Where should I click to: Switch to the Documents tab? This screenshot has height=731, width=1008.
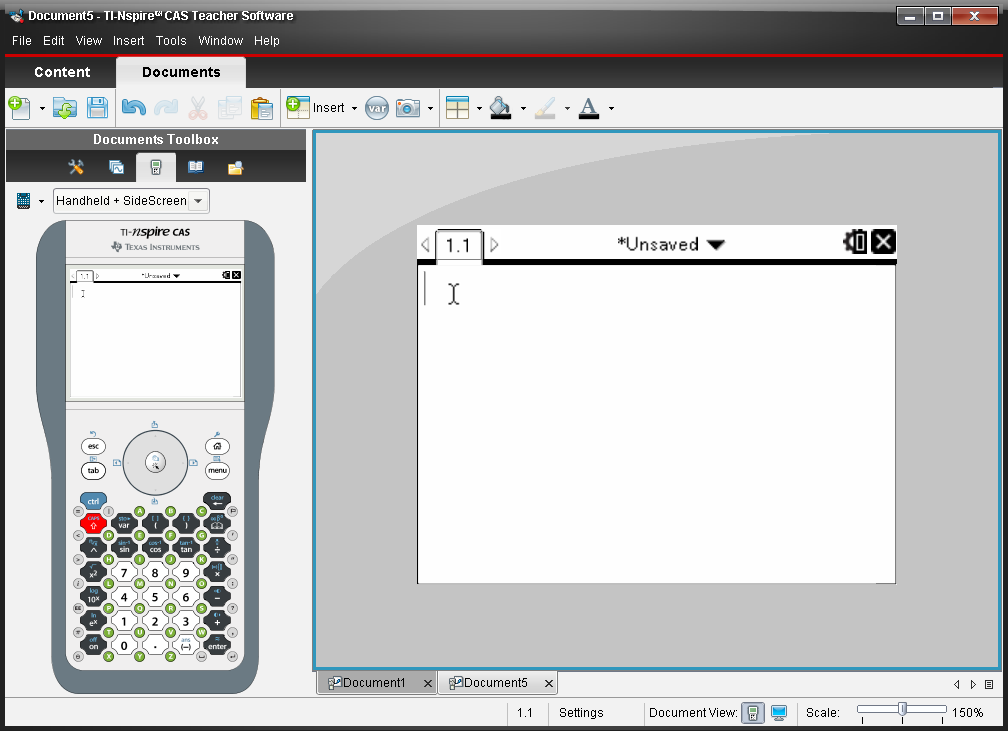click(x=181, y=72)
